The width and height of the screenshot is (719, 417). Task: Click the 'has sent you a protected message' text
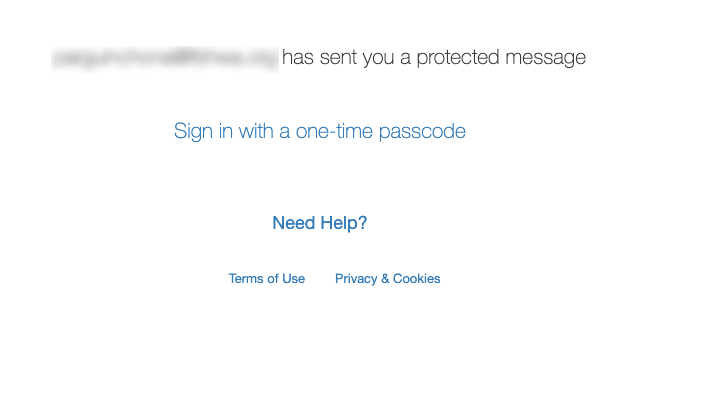pyautogui.click(x=434, y=58)
